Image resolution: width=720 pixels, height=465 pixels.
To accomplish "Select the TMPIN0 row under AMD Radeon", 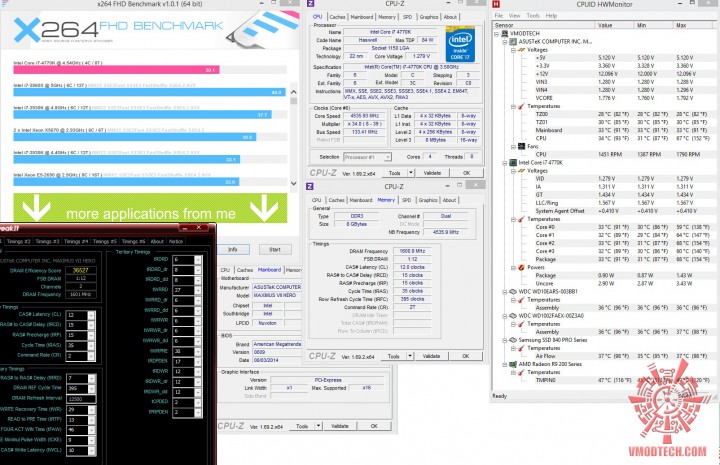I will click(606, 380).
